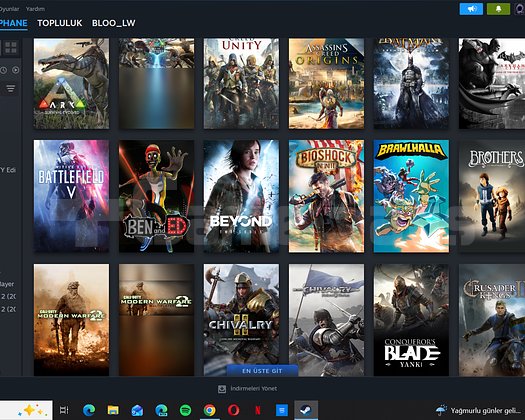Launch Spotify from the taskbar

[185, 410]
